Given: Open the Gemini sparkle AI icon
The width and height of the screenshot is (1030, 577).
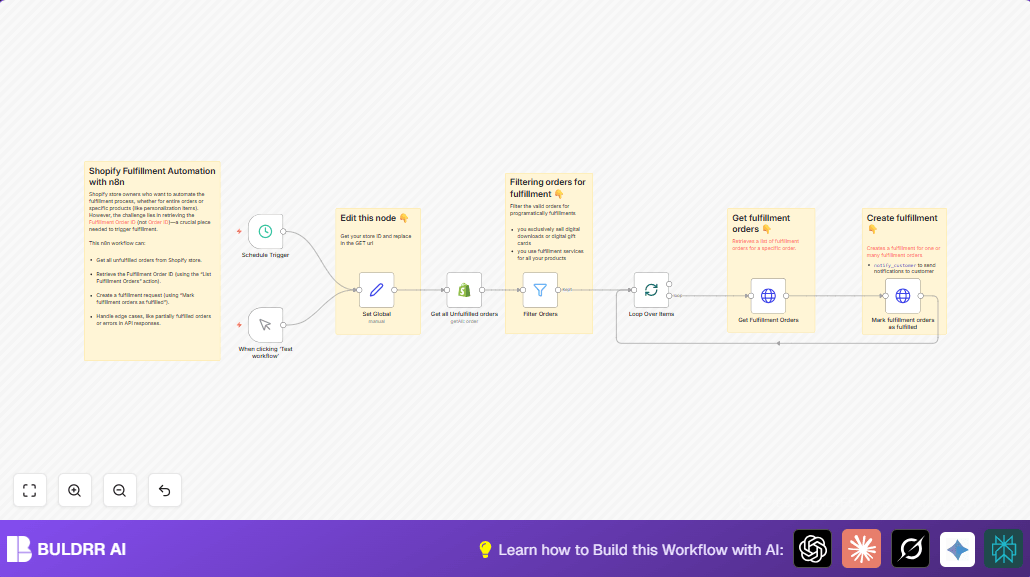Looking at the screenshot, I should pyautogui.click(x=957, y=549).
